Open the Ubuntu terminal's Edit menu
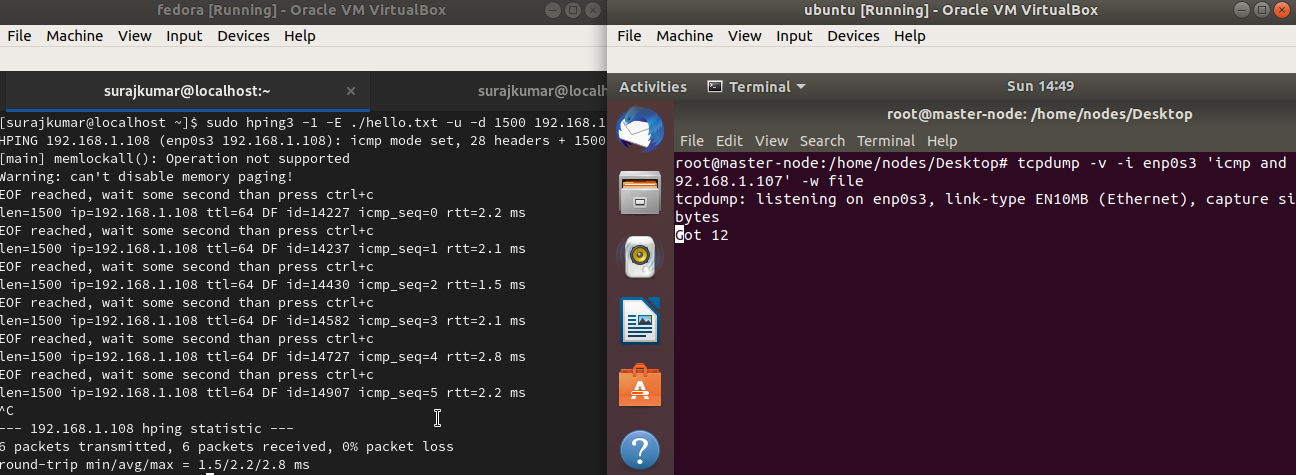Image resolution: width=1296 pixels, height=475 pixels. (729, 141)
